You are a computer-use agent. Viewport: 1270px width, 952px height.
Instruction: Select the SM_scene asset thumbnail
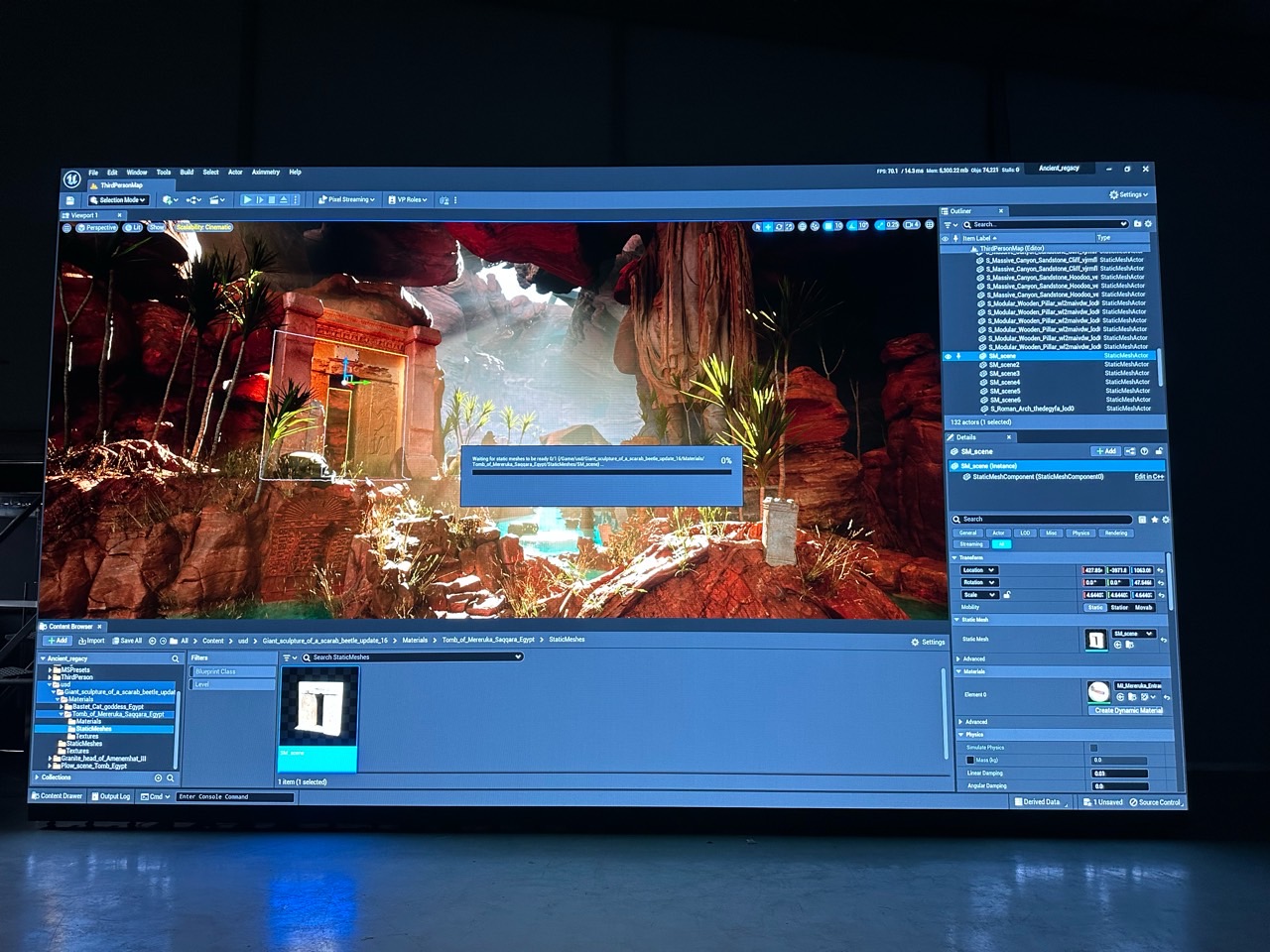[x=317, y=718]
